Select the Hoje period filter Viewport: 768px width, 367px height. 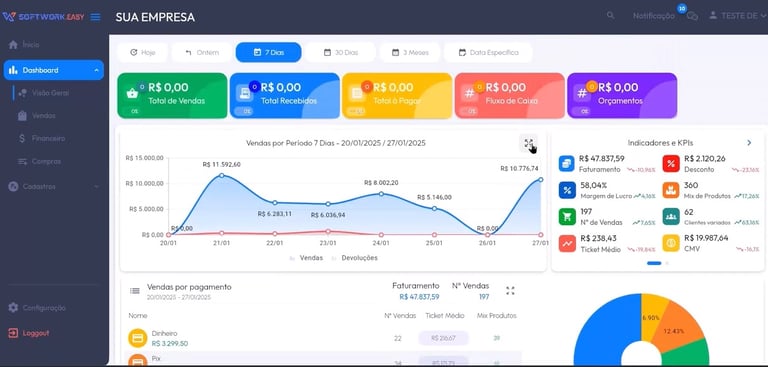coord(143,52)
